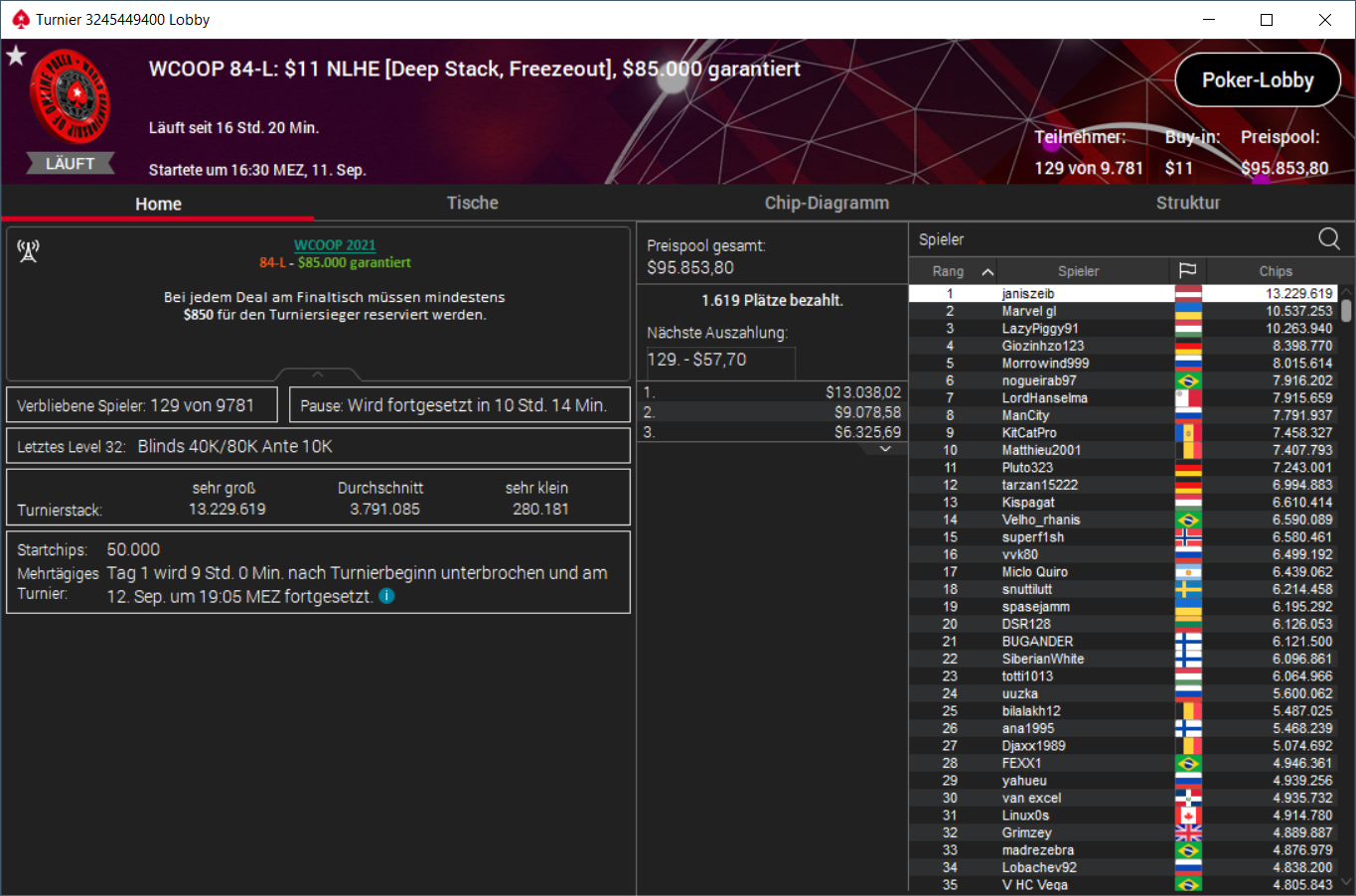Collapse the tournament info panel chevron
Image resolution: width=1356 pixels, height=896 pixels.
pos(318,374)
